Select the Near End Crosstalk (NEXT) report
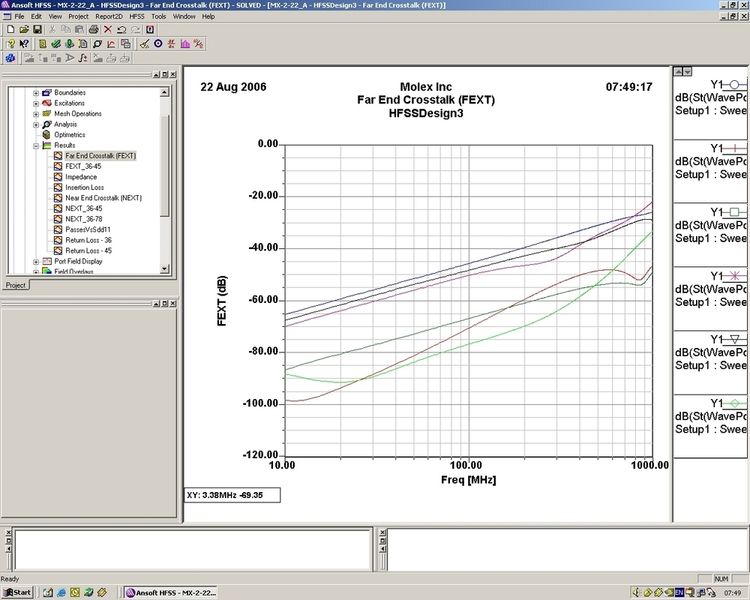The height and width of the screenshot is (600, 750). pos(103,198)
